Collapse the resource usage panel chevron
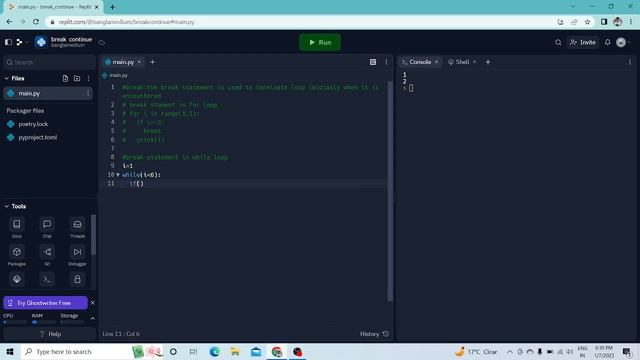 93,318
